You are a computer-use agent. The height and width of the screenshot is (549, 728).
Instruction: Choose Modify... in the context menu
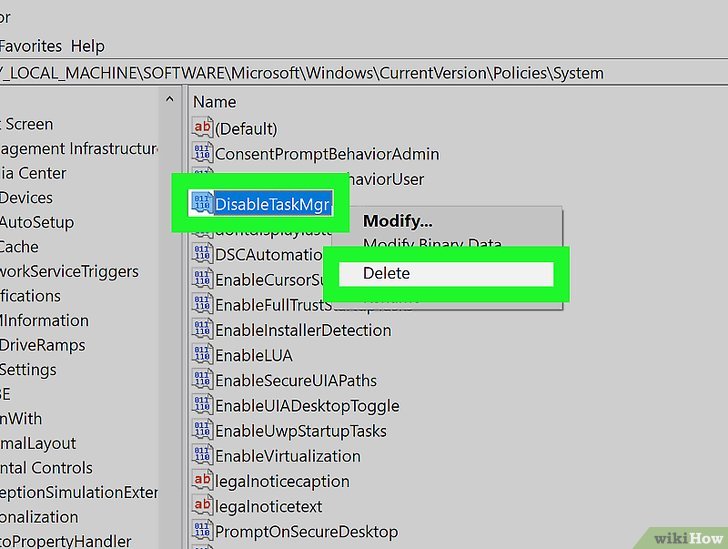[x=397, y=221]
